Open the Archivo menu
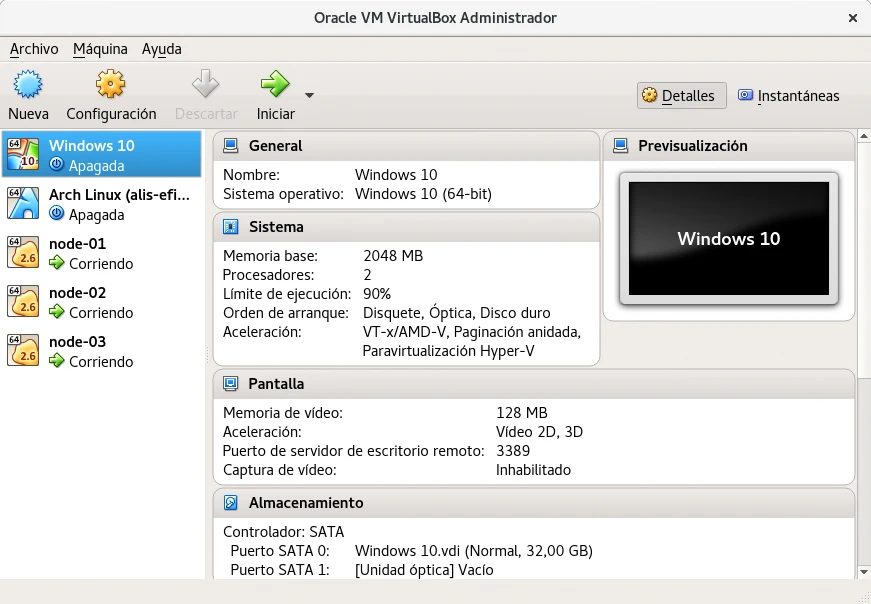871x604 pixels. tap(34, 49)
